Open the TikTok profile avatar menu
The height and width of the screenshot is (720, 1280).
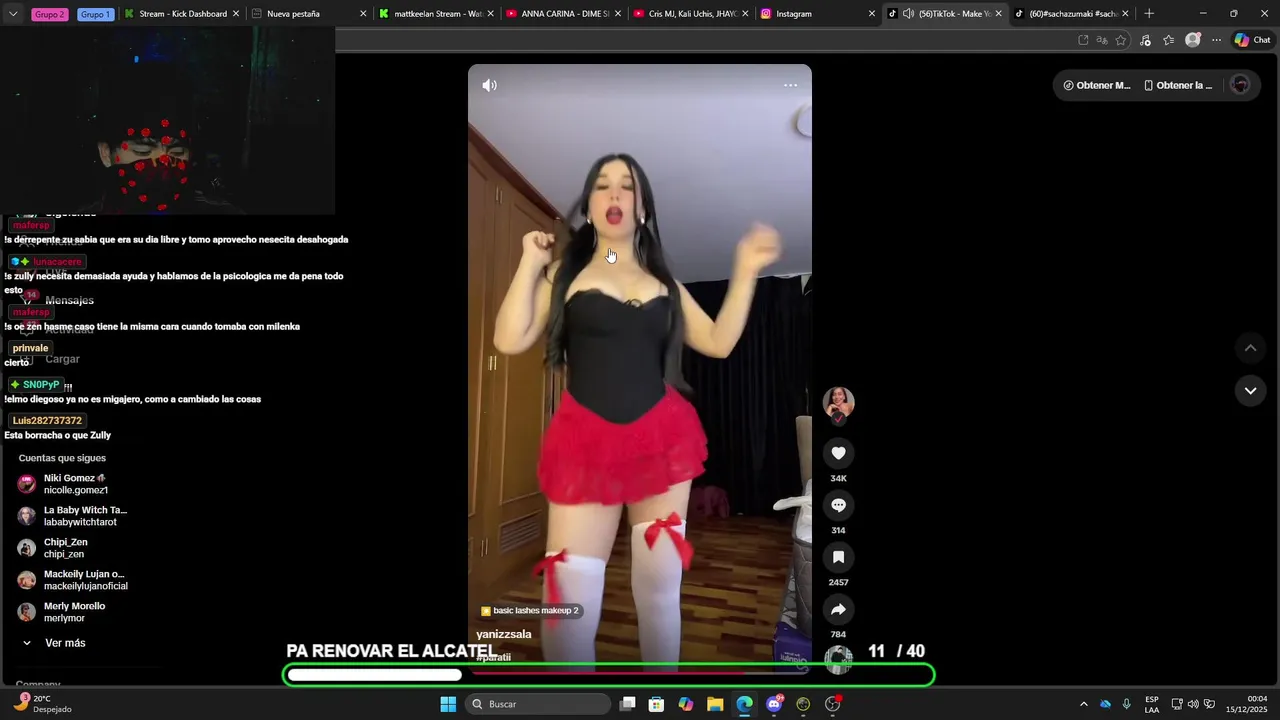tap(1240, 85)
